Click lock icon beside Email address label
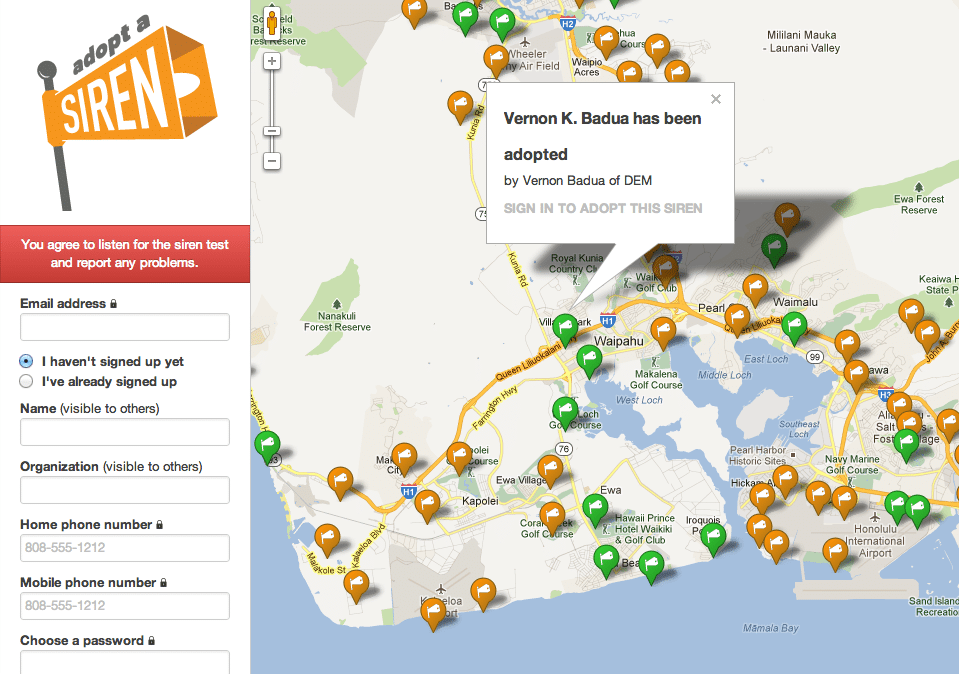Screen dimensions: 959x674 (113, 303)
